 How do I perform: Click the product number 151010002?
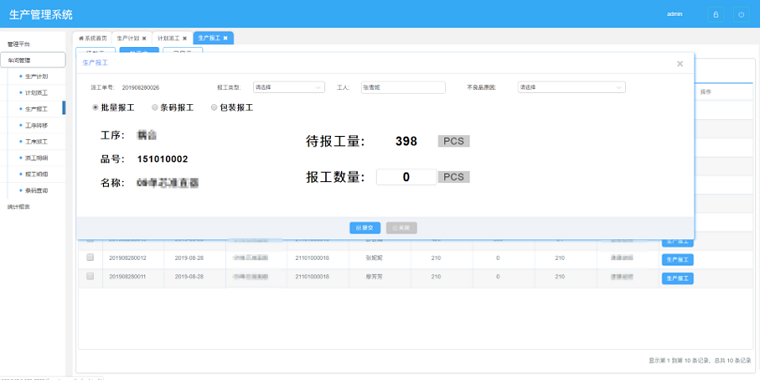[162, 159]
